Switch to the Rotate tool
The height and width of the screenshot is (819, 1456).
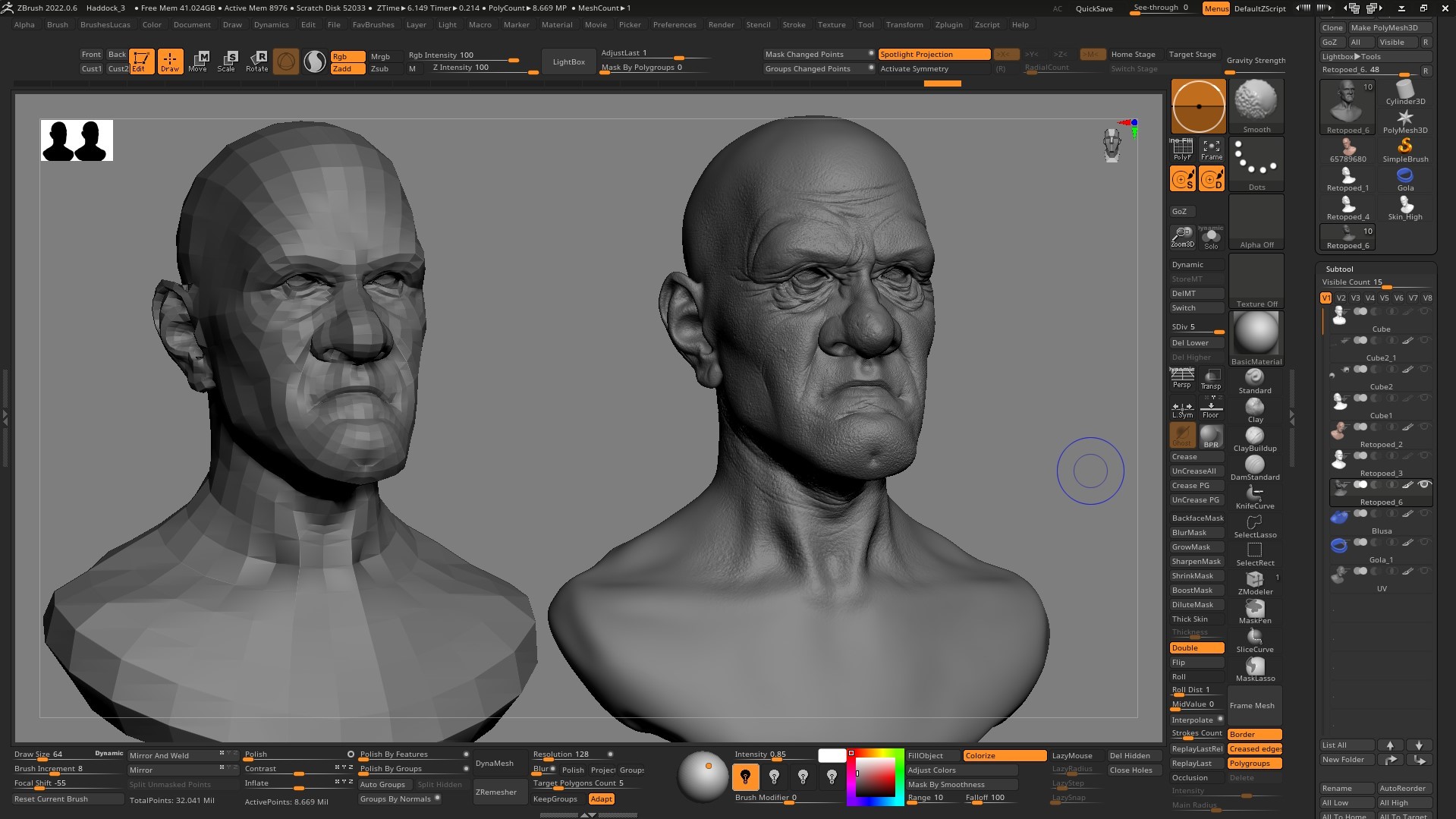coord(256,61)
